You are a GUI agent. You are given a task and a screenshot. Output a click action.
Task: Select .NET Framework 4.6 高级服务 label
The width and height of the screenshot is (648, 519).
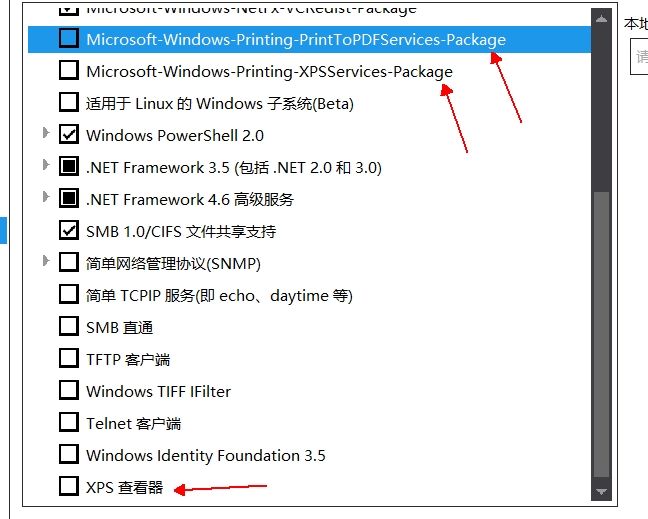[190, 200]
